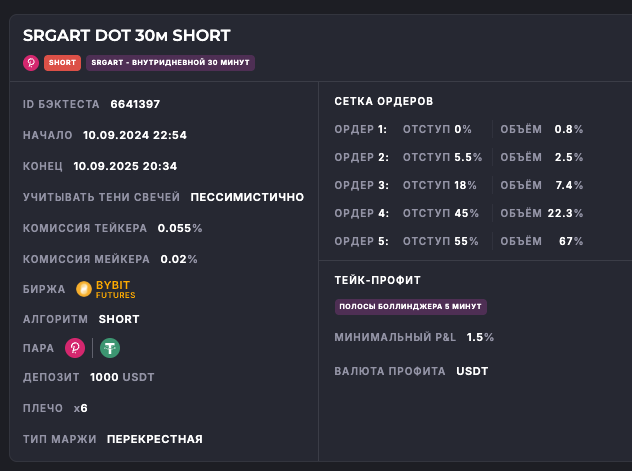Click the Сетка ордеров section header
This screenshot has width=632, height=471.
384,102
